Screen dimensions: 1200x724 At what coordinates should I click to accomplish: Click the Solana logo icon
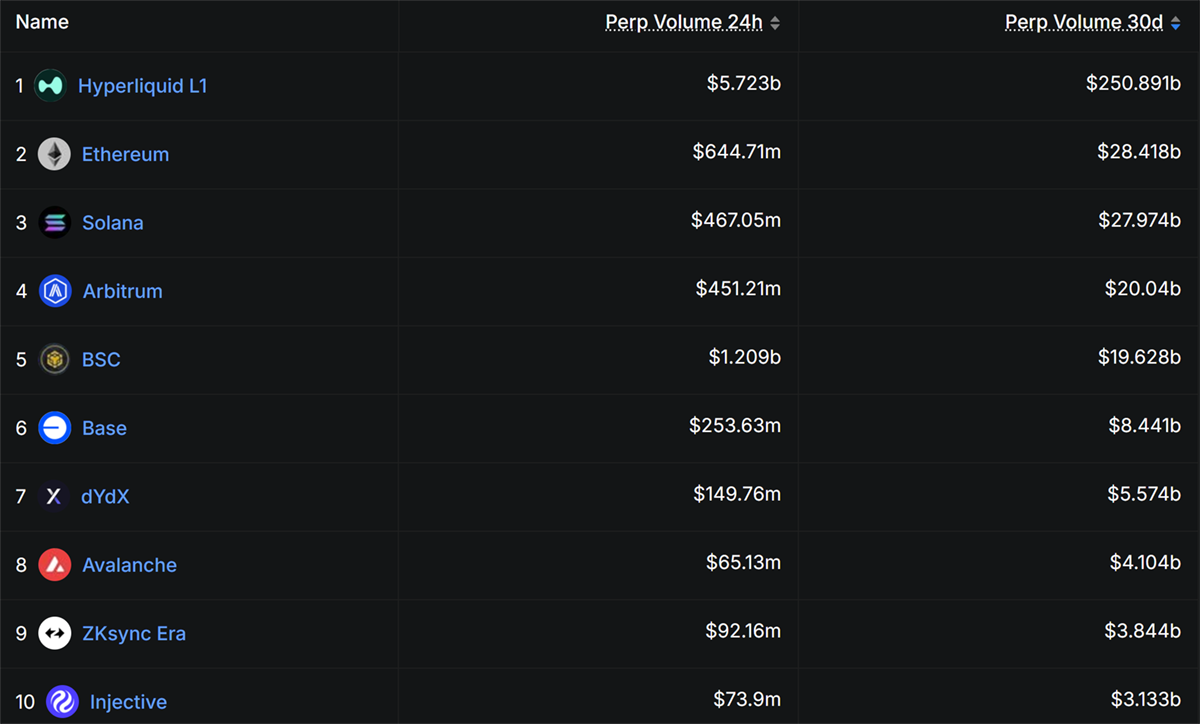(x=55, y=222)
